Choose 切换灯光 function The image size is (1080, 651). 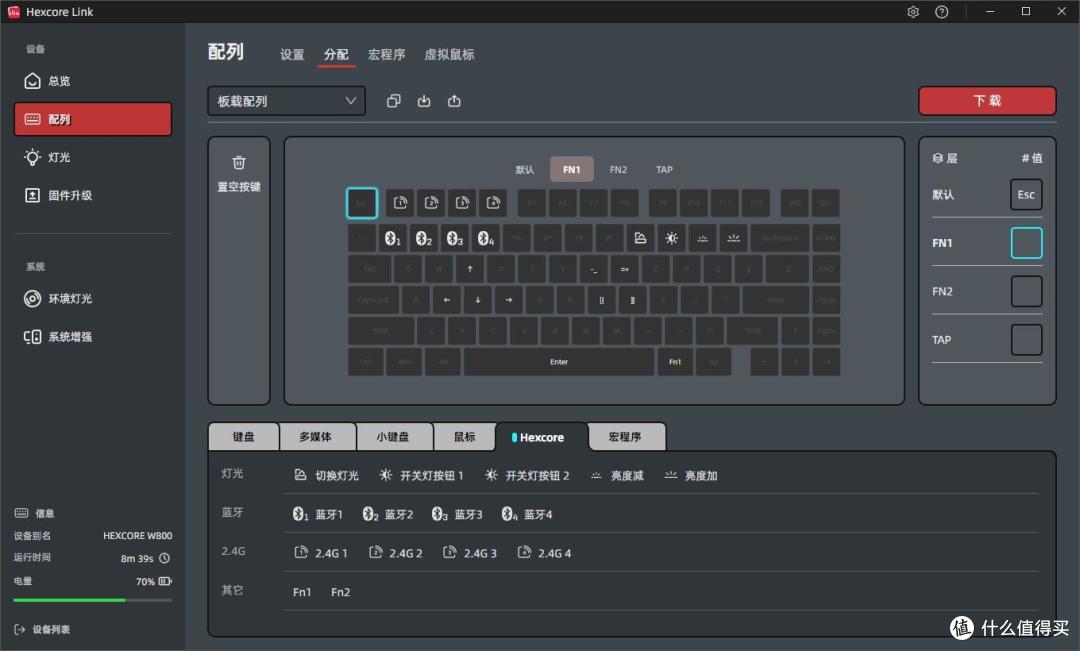click(326, 475)
